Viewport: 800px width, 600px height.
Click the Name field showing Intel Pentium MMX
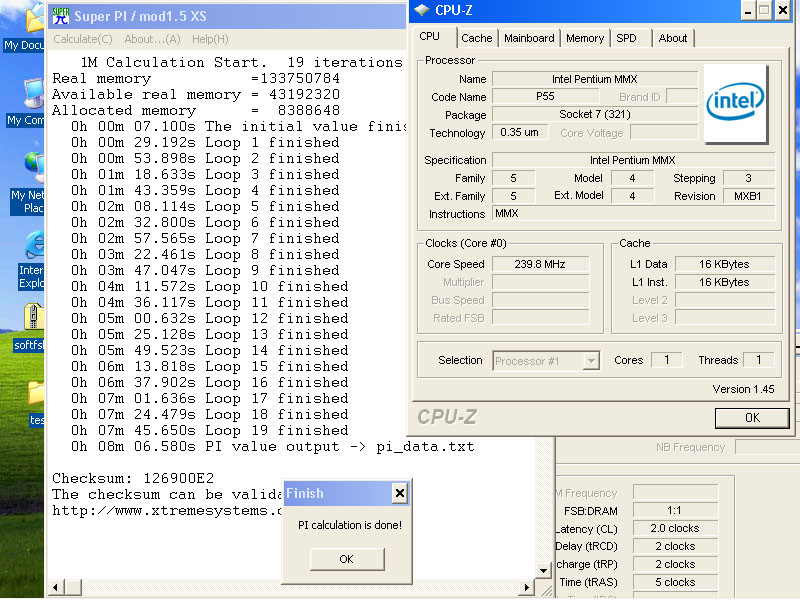point(594,79)
